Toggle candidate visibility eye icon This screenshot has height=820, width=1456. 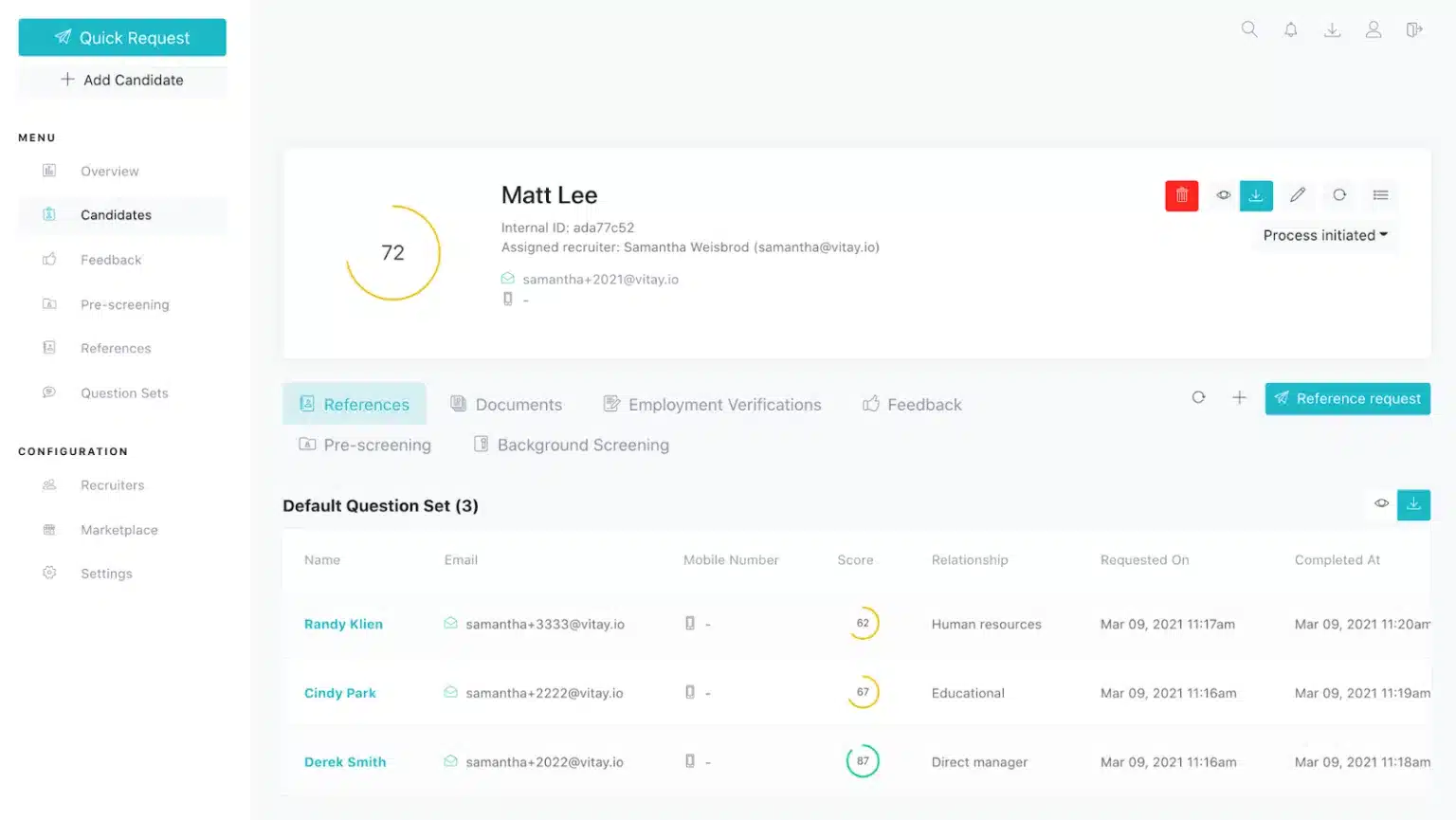click(x=1224, y=195)
